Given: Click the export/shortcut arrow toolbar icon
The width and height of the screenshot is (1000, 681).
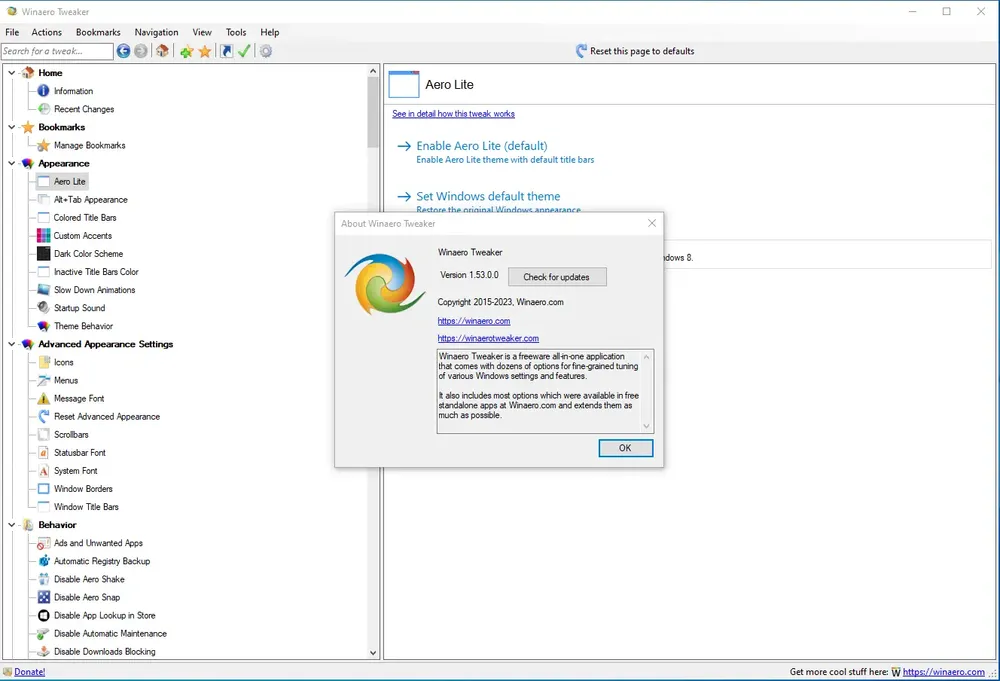Looking at the screenshot, I should coord(226,51).
